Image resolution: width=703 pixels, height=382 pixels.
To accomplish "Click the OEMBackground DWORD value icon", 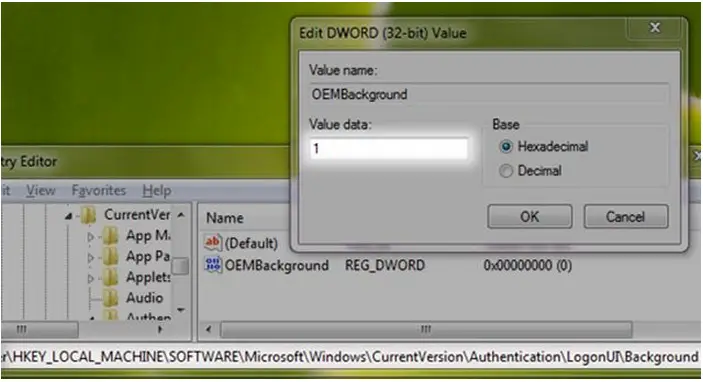I will pos(213,265).
